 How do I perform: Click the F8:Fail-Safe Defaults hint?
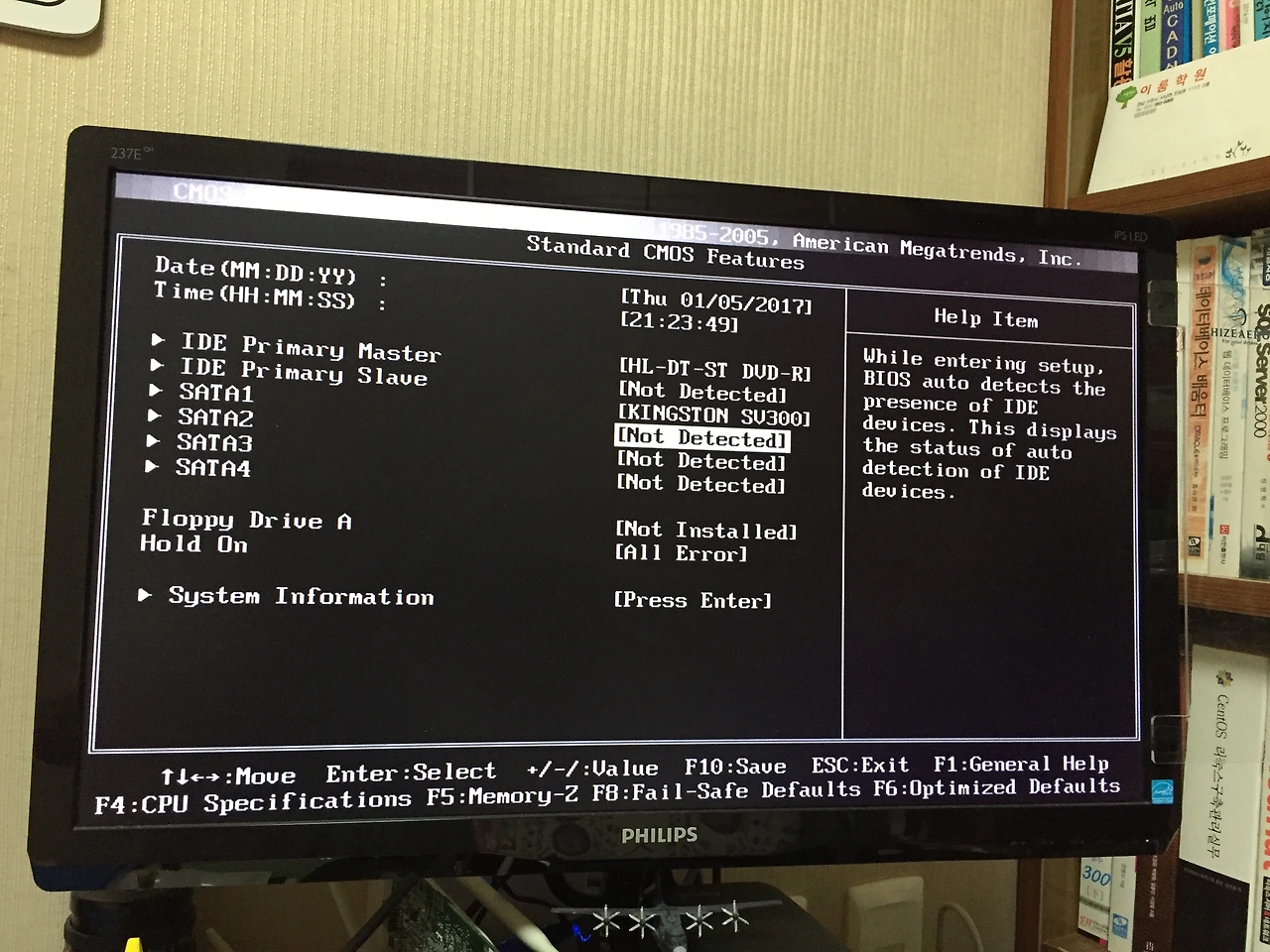(726, 791)
